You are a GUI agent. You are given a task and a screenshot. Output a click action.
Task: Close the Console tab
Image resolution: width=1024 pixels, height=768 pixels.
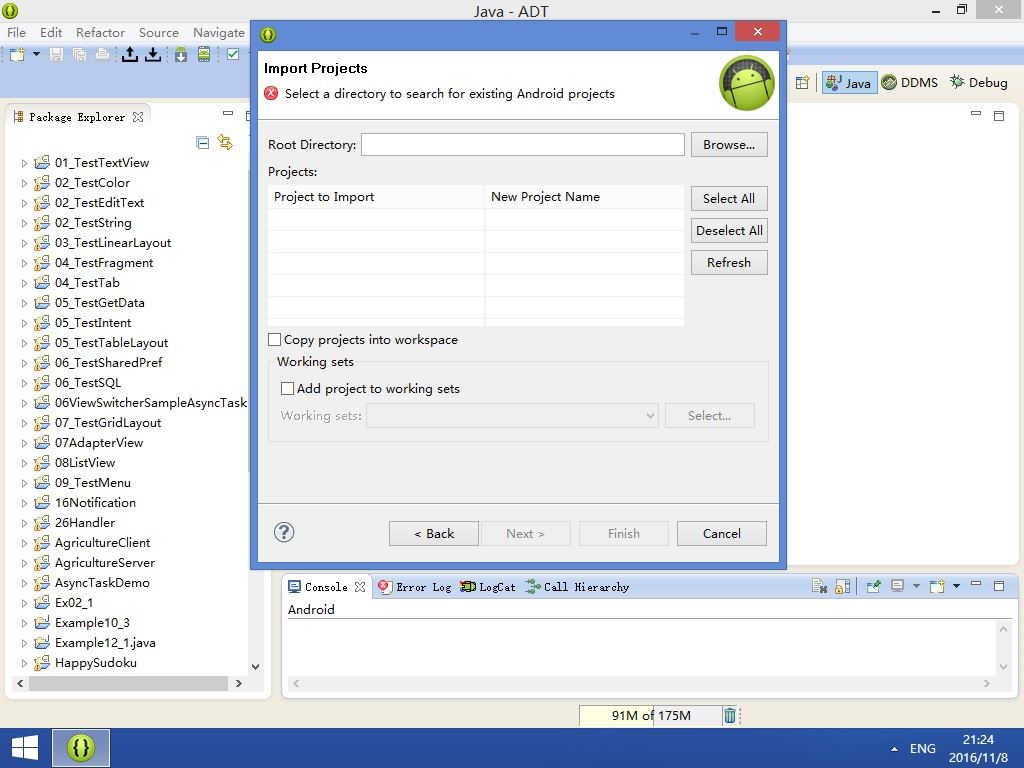point(360,587)
